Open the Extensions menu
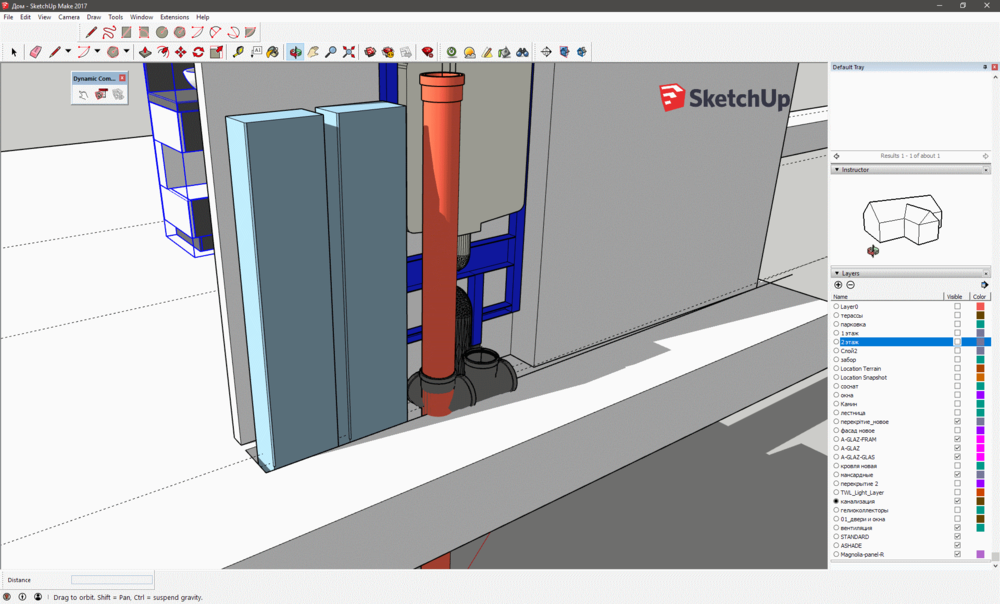Screen dimensions: 1000x604 pos(174,17)
